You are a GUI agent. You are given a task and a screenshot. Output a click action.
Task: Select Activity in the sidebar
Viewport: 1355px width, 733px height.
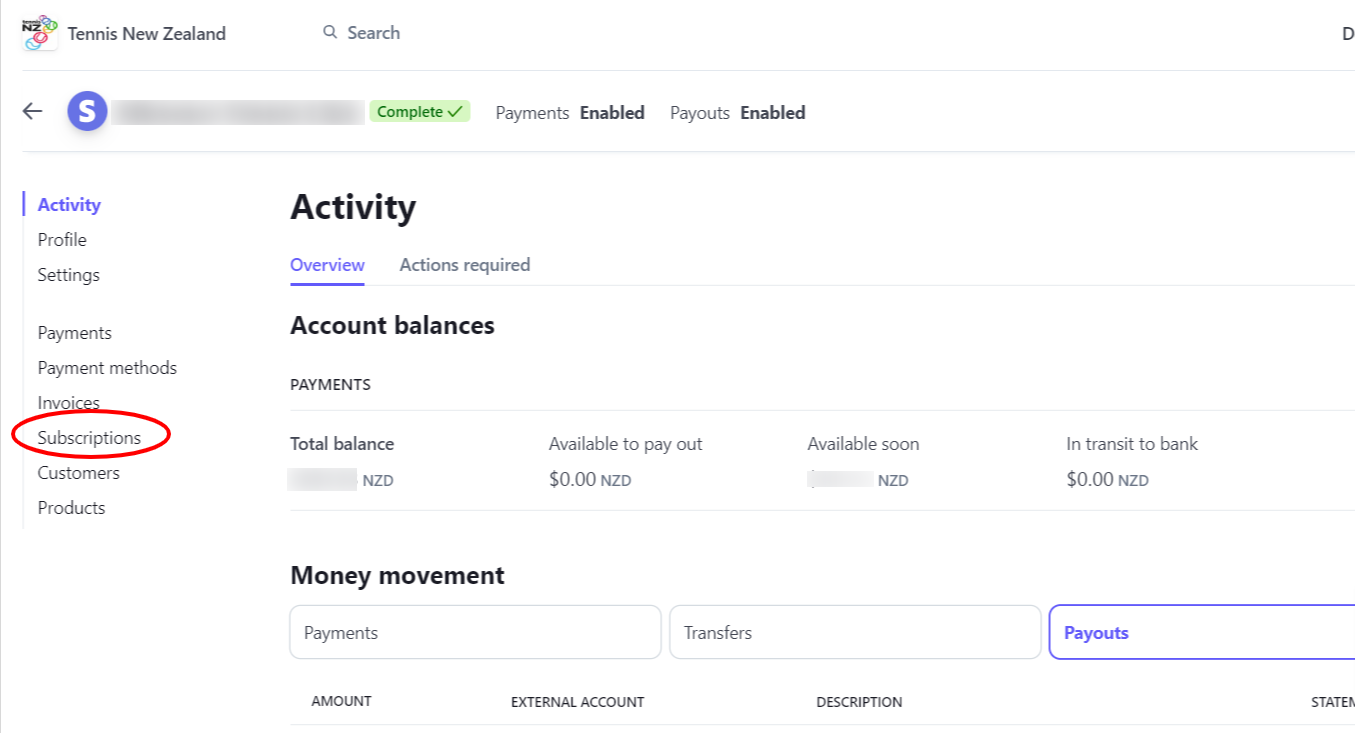(69, 205)
